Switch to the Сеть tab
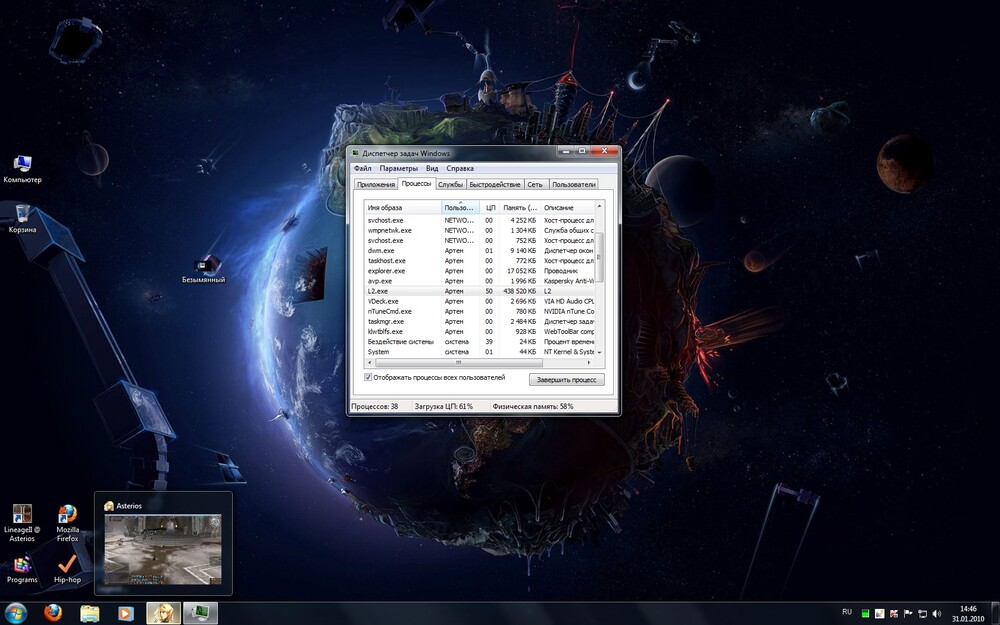Viewport: 1000px width, 625px height. coord(535,184)
